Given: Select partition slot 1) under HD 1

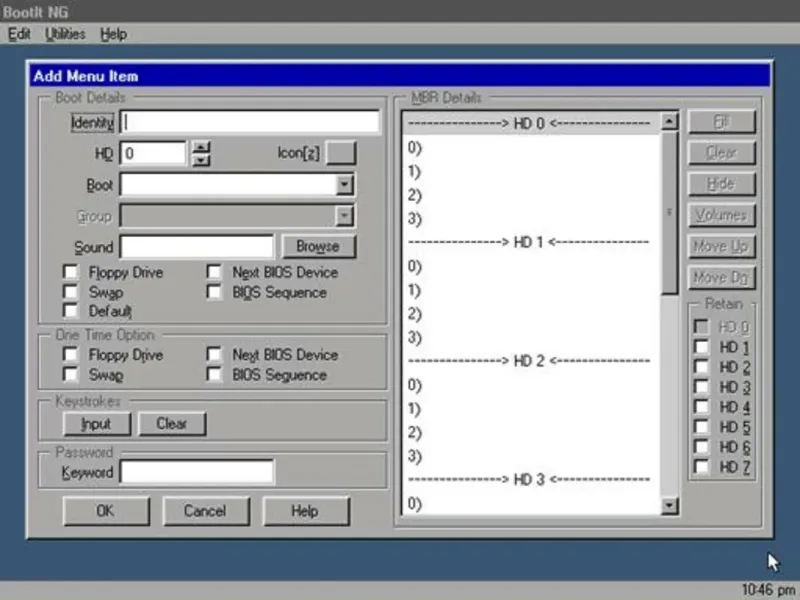Looking at the screenshot, I should click(x=531, y=290).
